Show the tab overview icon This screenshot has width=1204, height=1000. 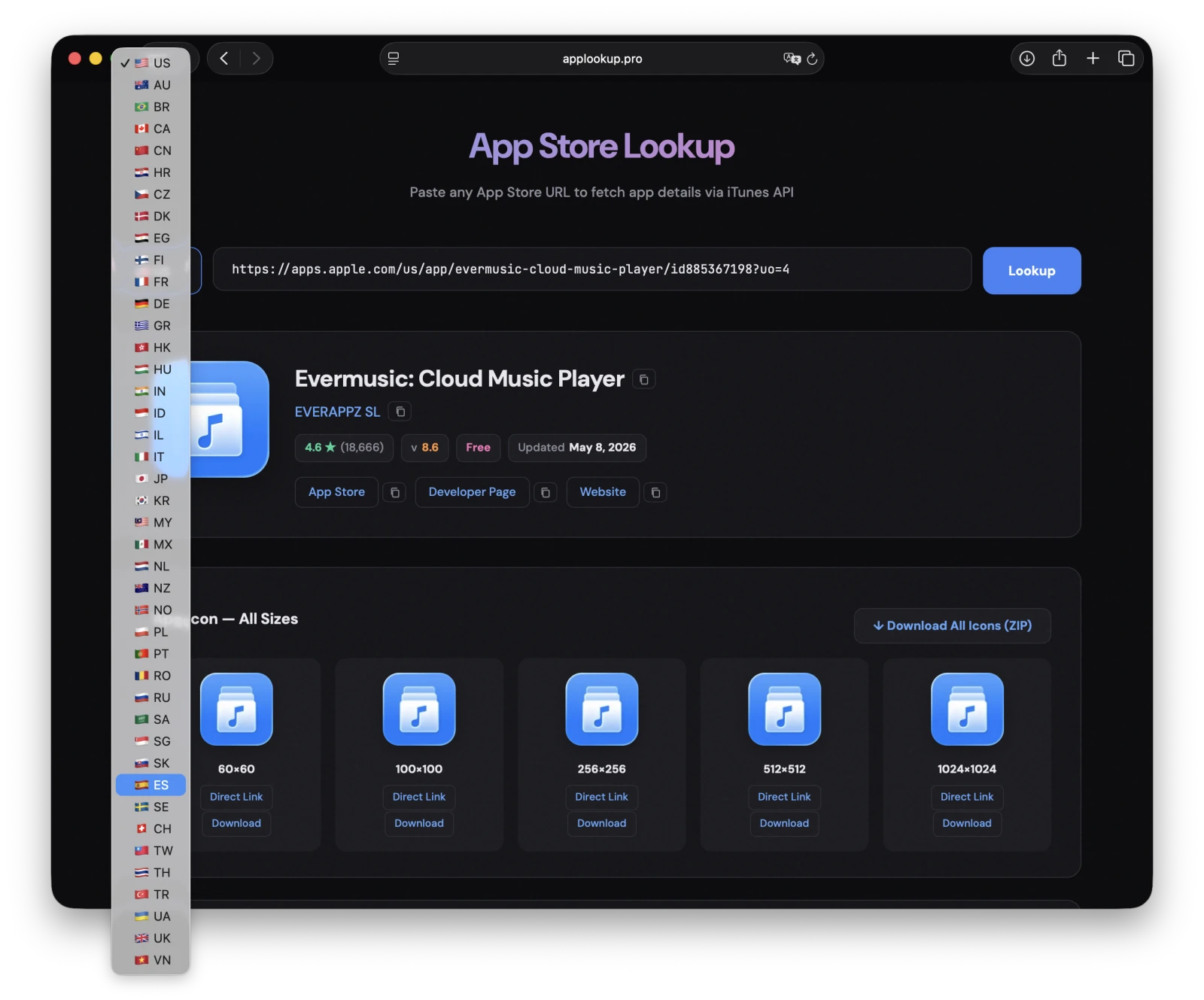[x=1126, y=59]
